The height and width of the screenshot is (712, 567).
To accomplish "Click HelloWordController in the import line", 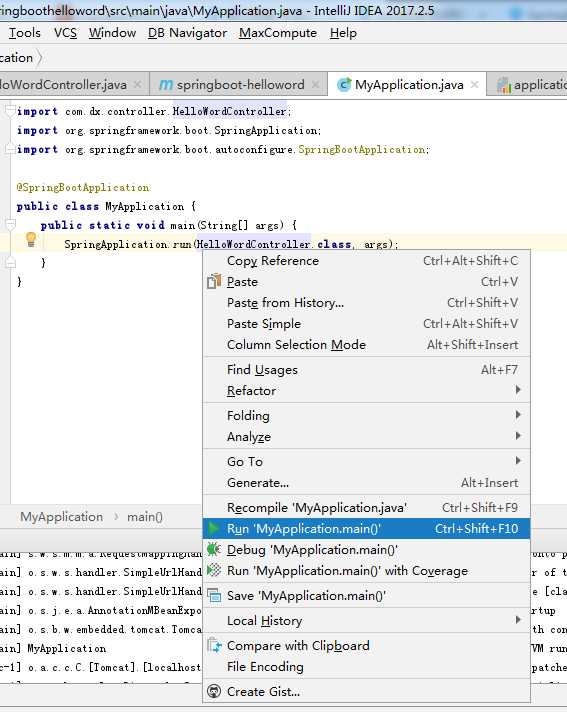I will (x=229, y=111).
